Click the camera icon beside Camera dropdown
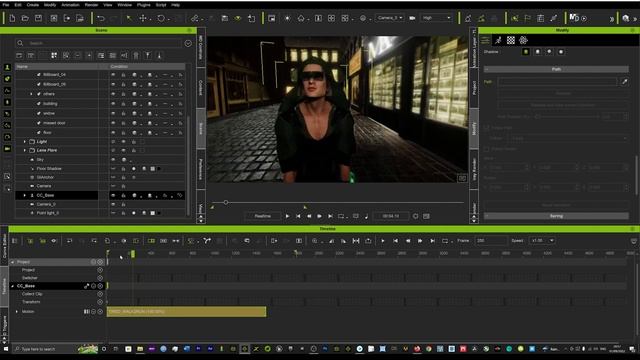The width and height of the screenshot is (640, 360). pos(412,18)
